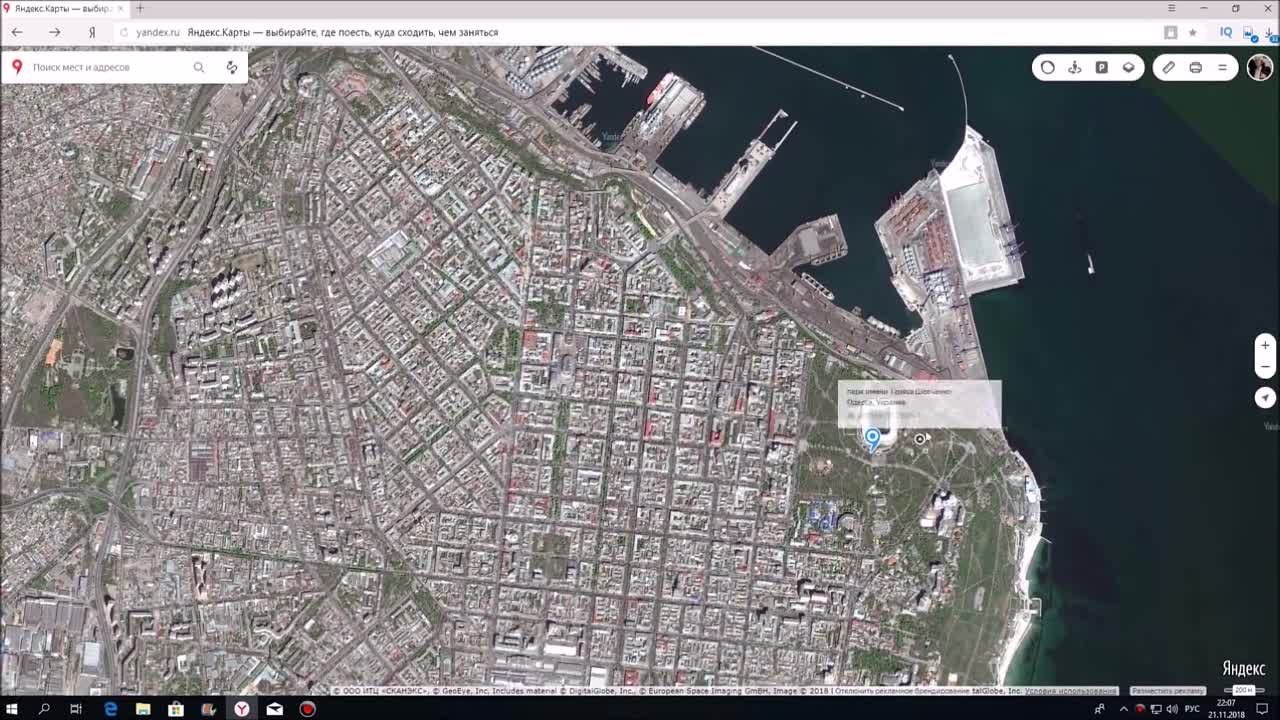Open People icon in system tray
The height and width of the screenshot is (720, 1280).
[1098, 709]
